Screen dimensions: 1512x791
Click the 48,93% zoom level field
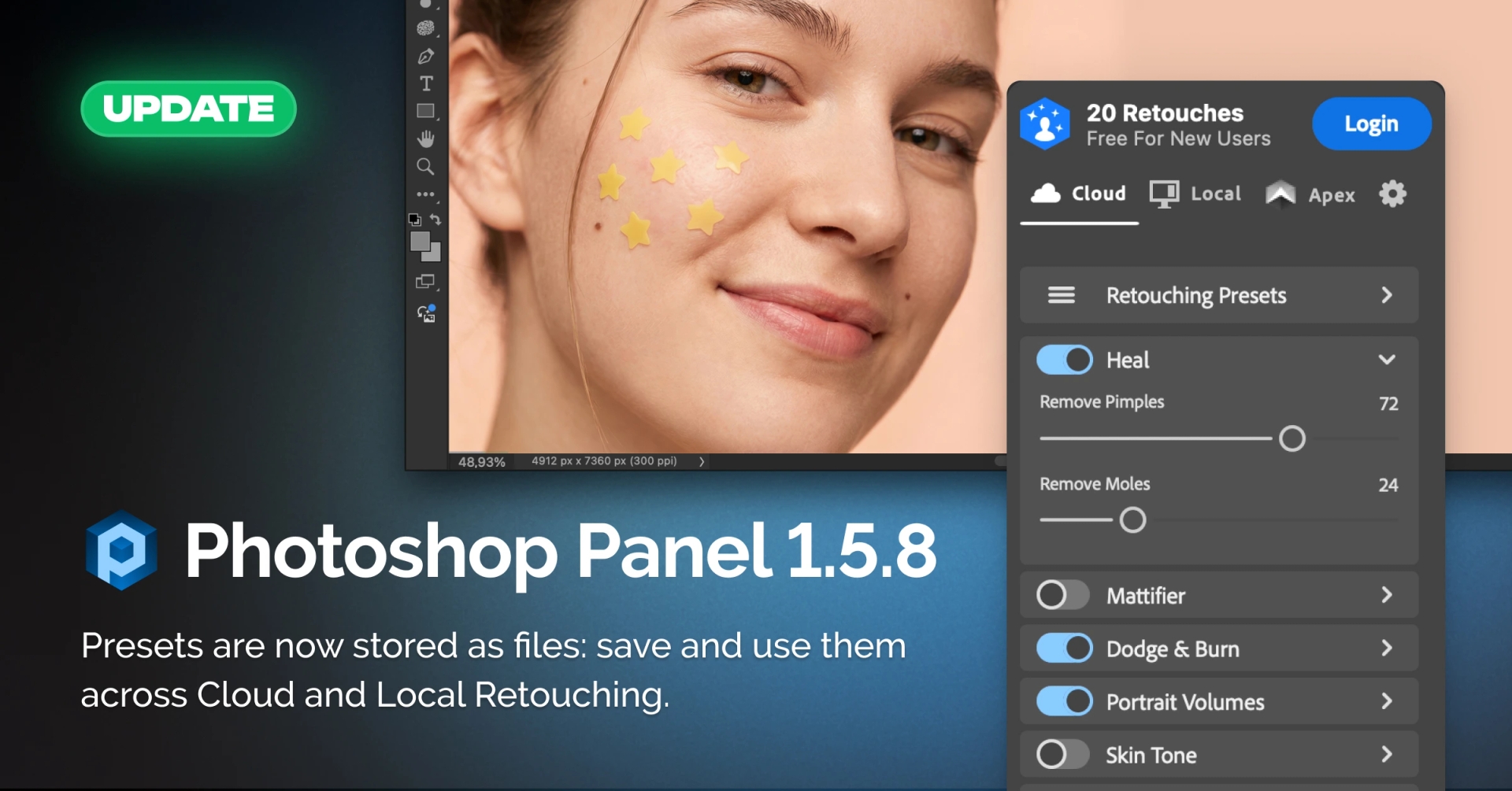pos(482,462)
